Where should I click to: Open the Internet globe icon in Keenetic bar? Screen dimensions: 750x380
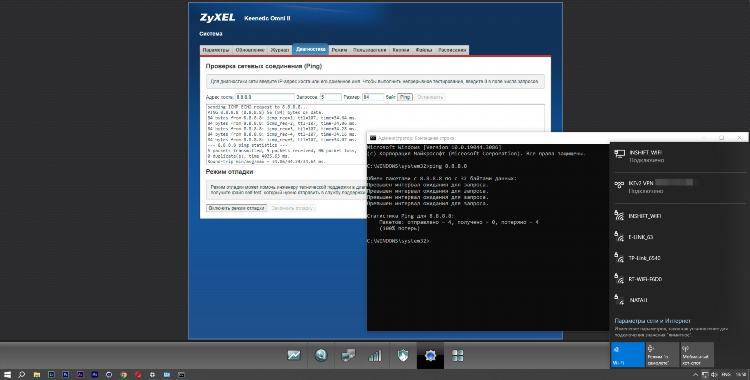click(321, 355)
